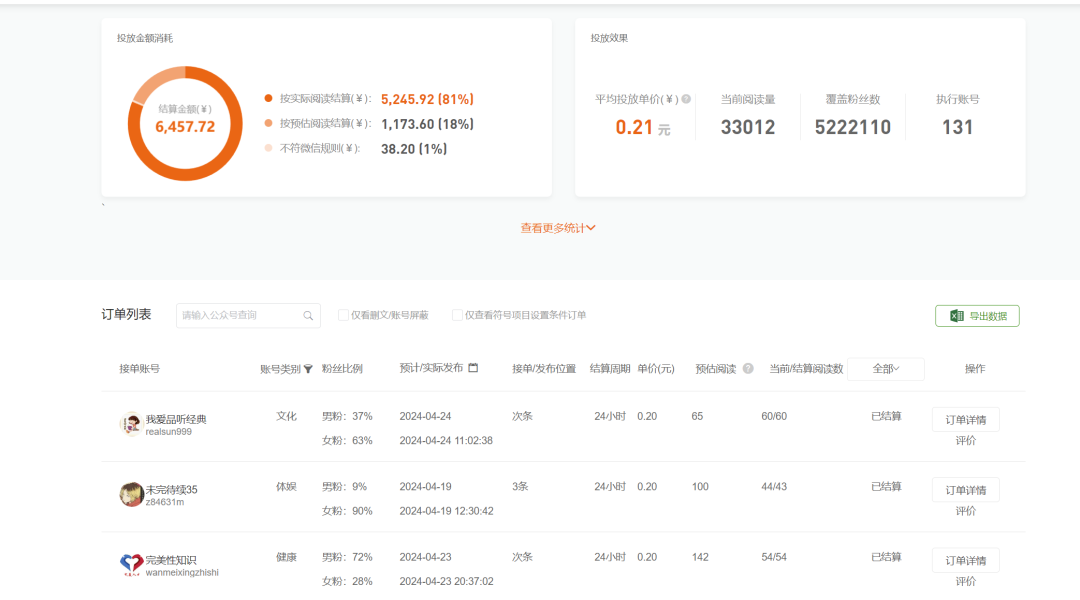Click the pale 不符微信规则 legend dot
The height and width of the screenshot is (600, 1080).
pos(268,148)
